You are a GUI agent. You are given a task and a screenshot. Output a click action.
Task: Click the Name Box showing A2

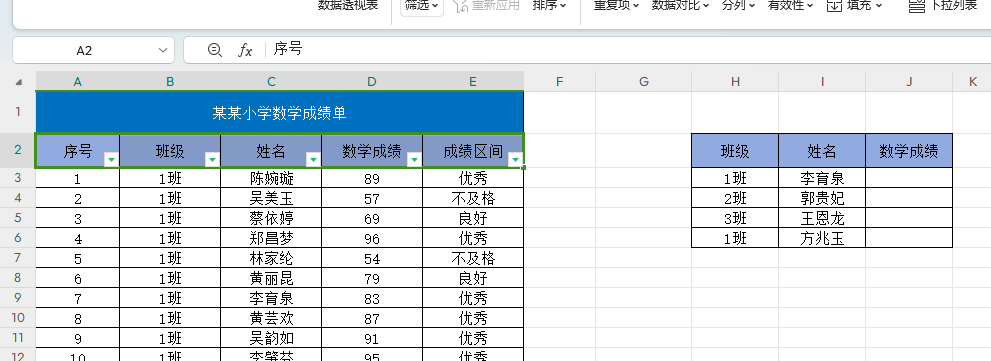point(84,50)
